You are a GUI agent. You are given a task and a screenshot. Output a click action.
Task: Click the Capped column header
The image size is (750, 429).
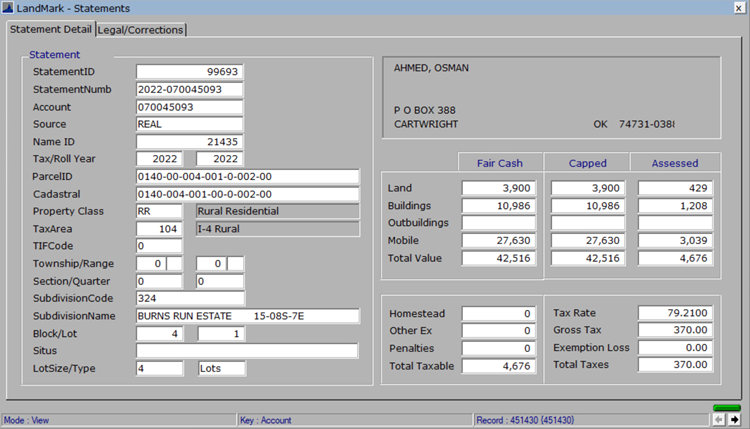tap(587, 163)
